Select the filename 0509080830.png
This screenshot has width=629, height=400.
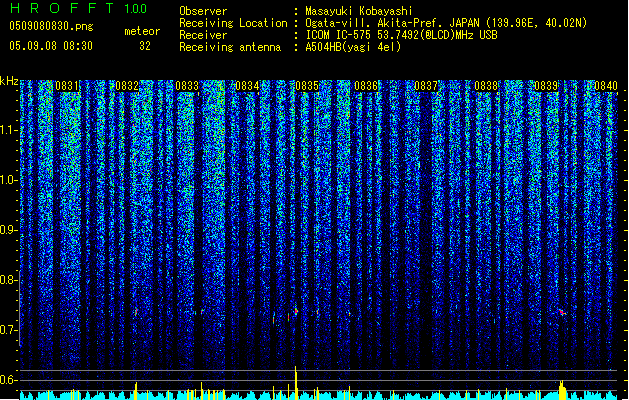click(51, 26)
